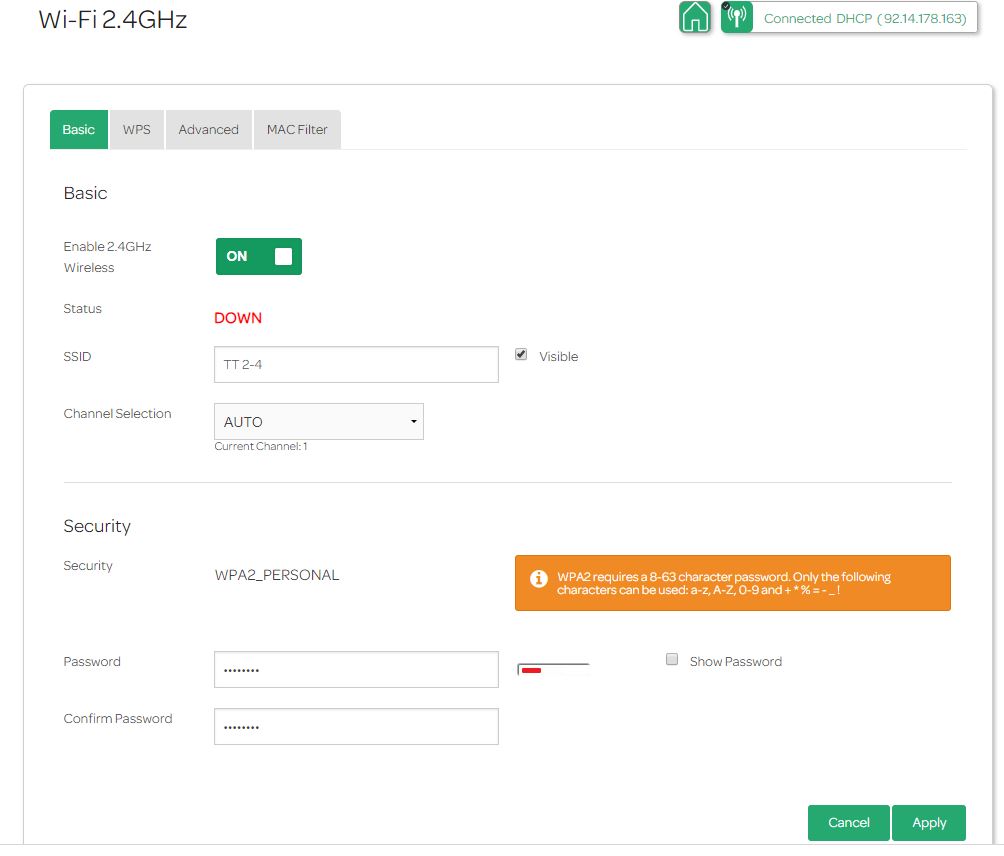The width and height of the screenshot is (1004, 856).
Task: Switch to the WPS tab
Action: tap(137, 130)
